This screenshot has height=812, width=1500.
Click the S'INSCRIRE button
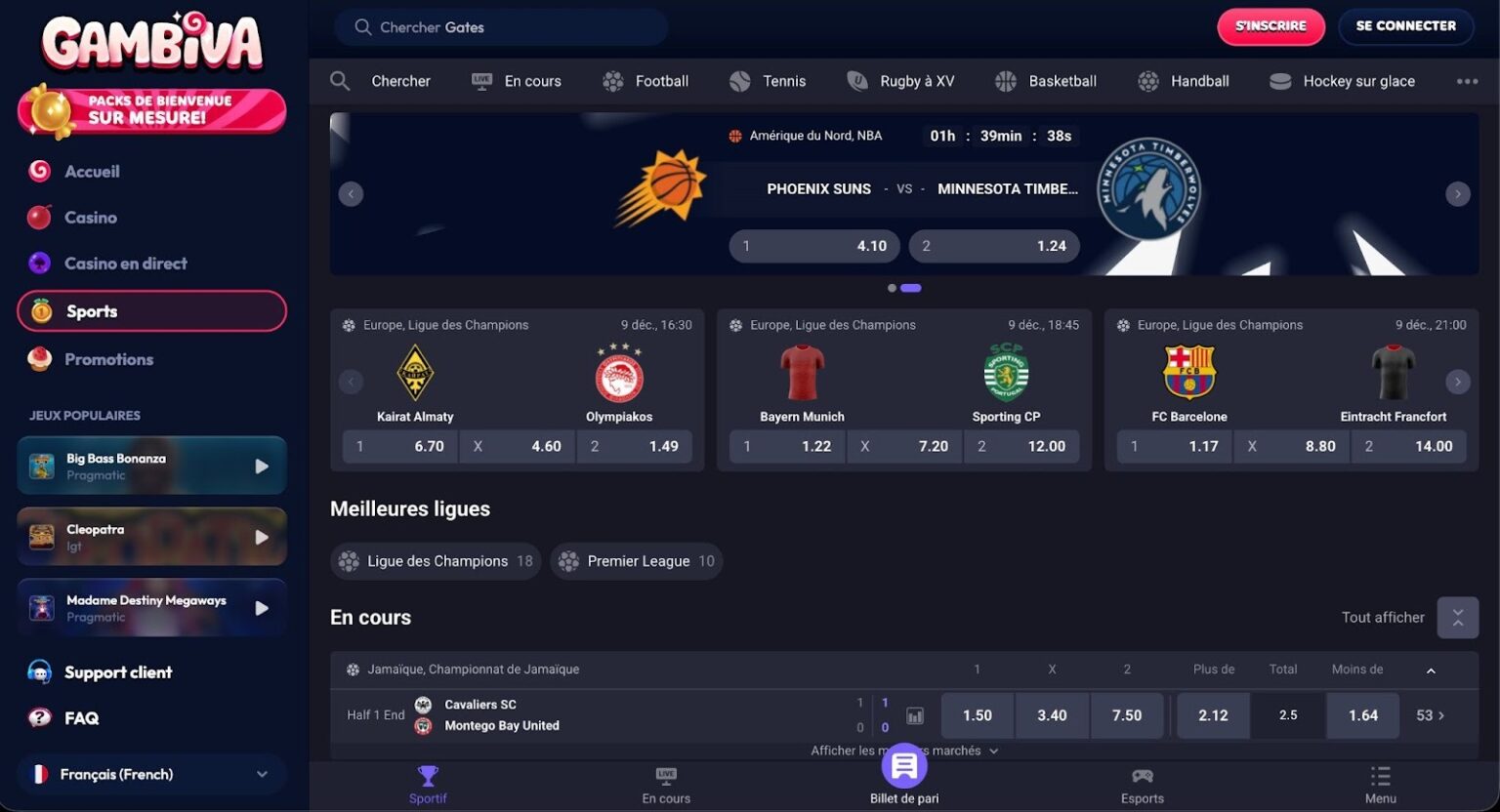coord(1271,26)
